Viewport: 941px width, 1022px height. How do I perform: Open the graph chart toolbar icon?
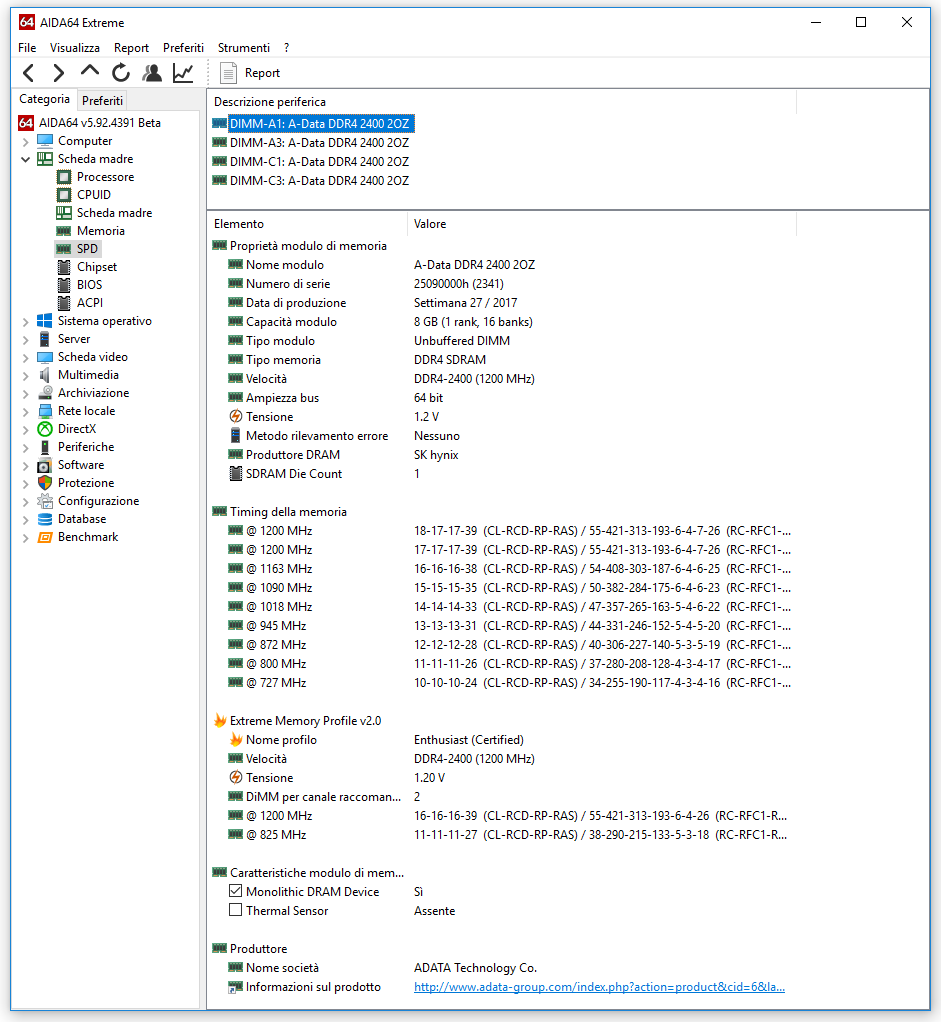coord(183,72)
